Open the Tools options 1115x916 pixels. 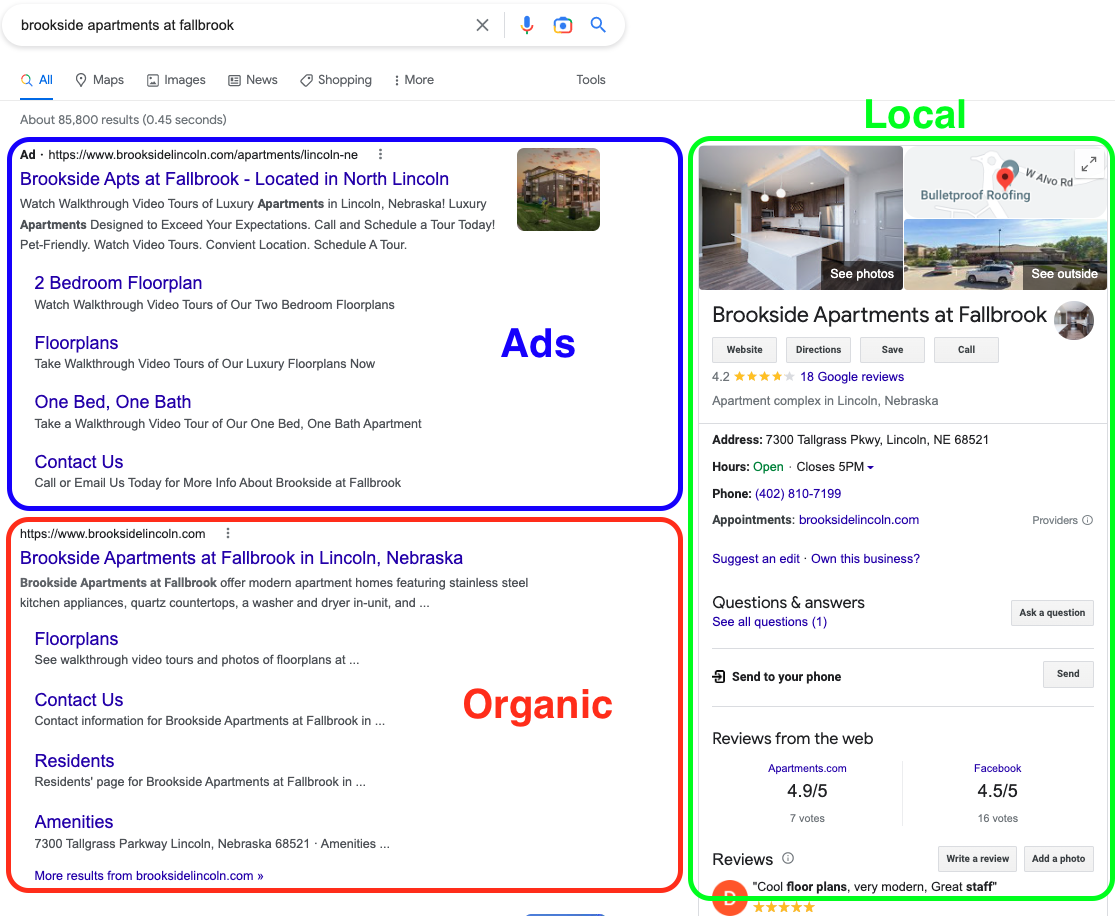click(590, 80)
